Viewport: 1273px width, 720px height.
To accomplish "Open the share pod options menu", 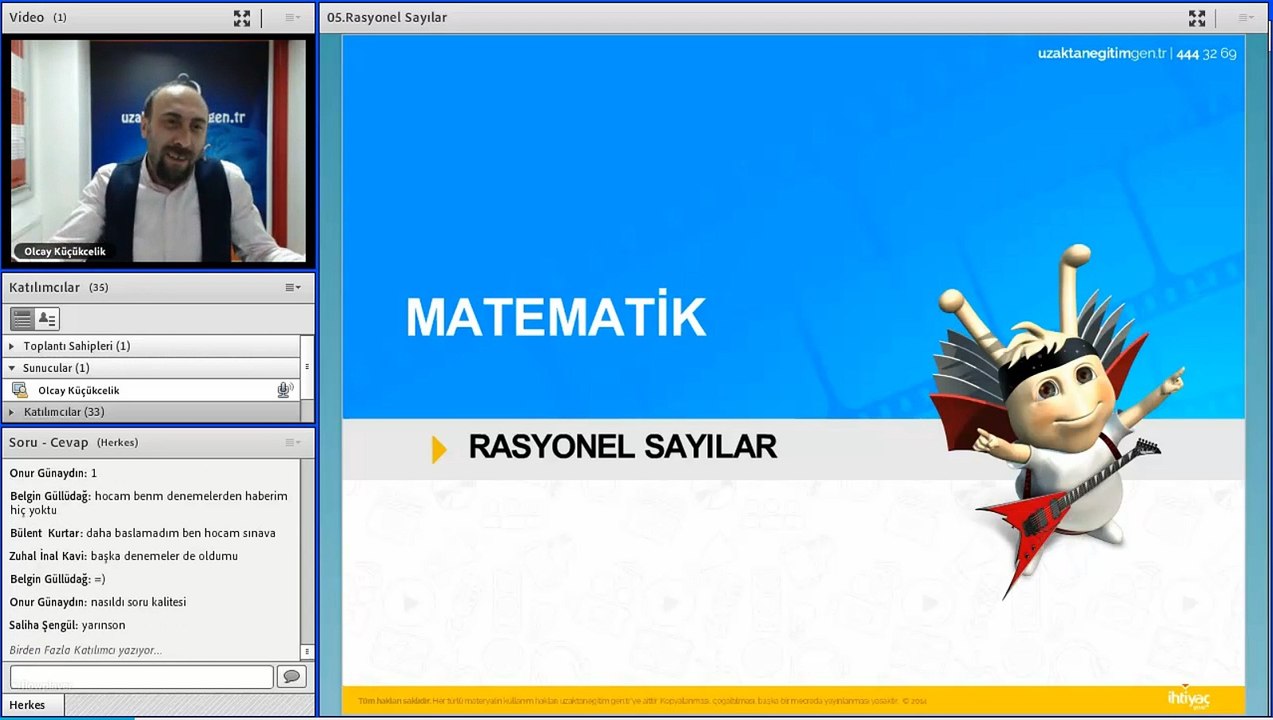I will tap(1246, 18).
